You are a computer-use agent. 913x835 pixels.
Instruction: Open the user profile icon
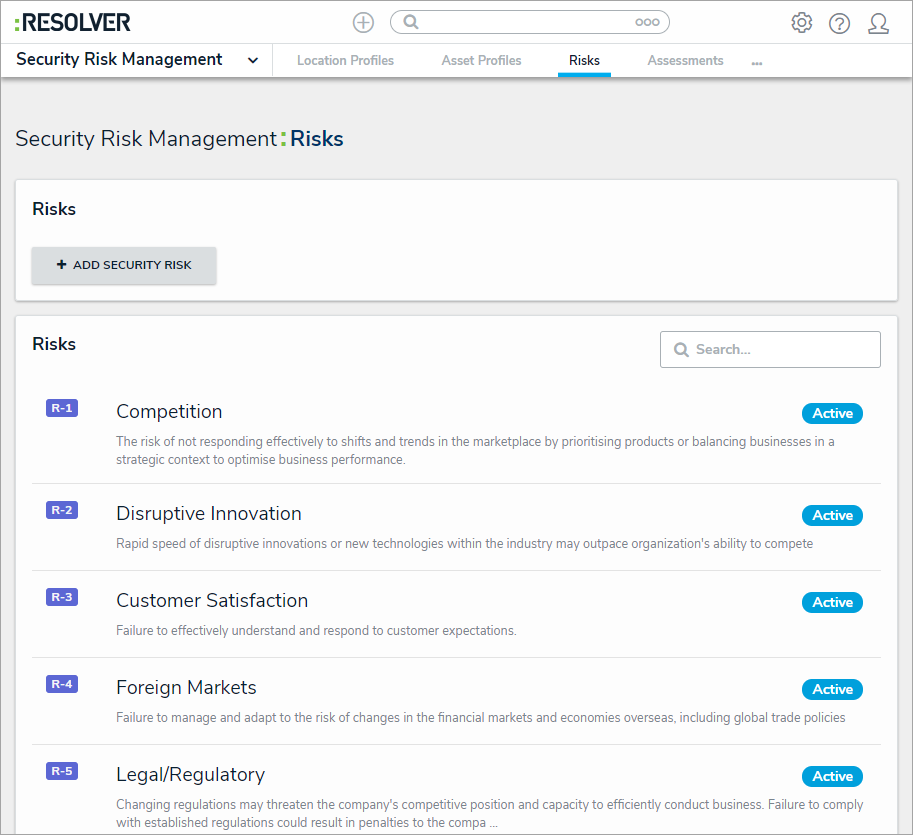coord(878,23)
